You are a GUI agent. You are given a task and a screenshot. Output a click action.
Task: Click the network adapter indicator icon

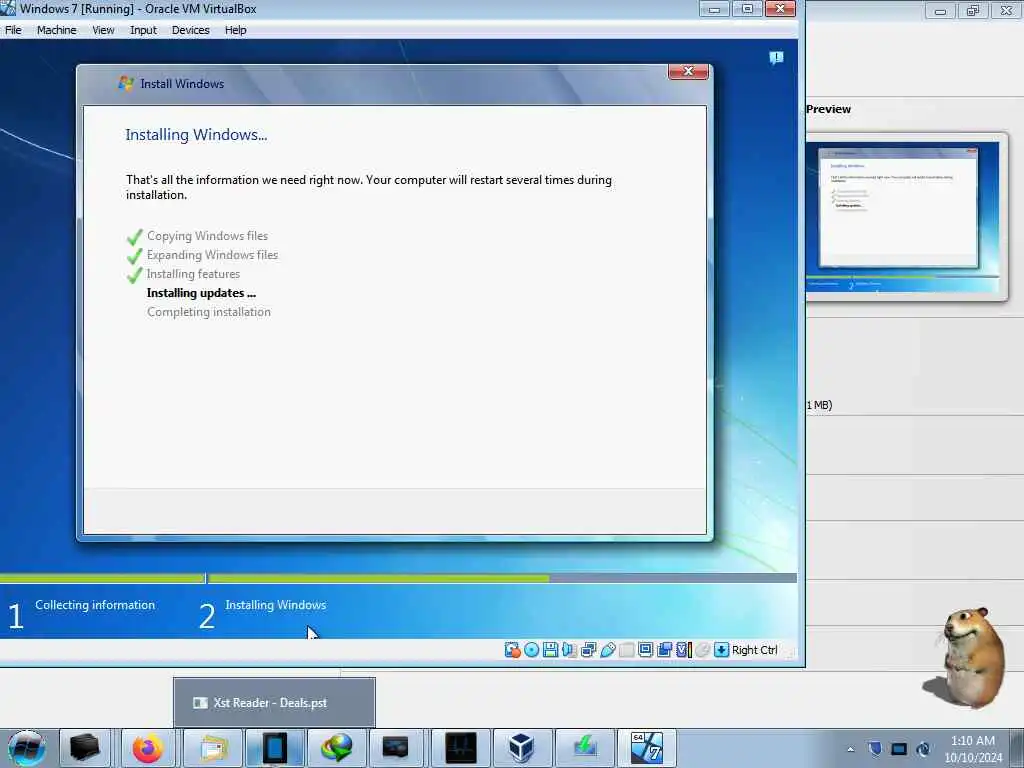[588, 650]
